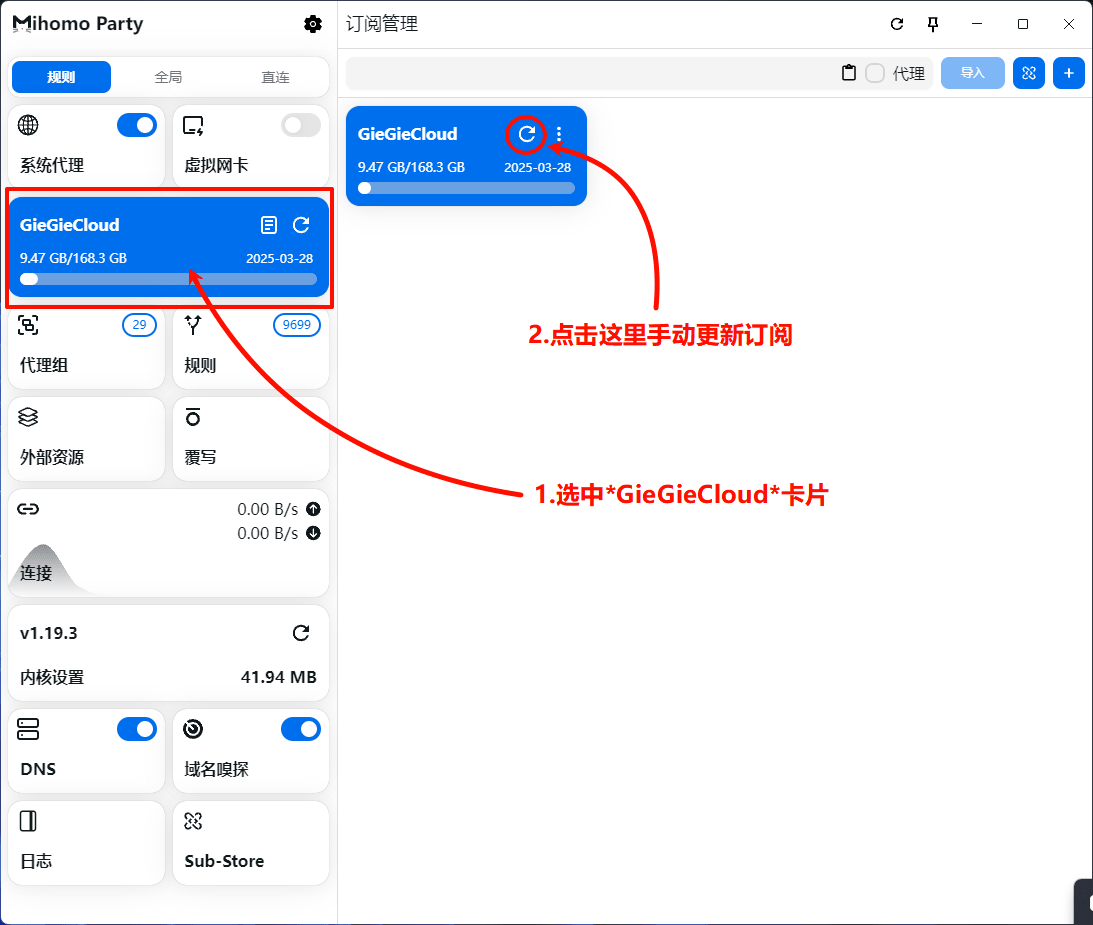Screen dimensions: 1093x925
Task: Toggle the 系统代理 switch
Action: (x=137, y=125)
